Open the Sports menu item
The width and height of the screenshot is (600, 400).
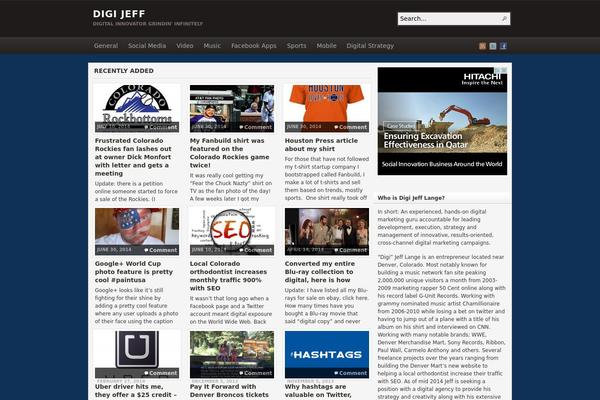coord(297,46)
